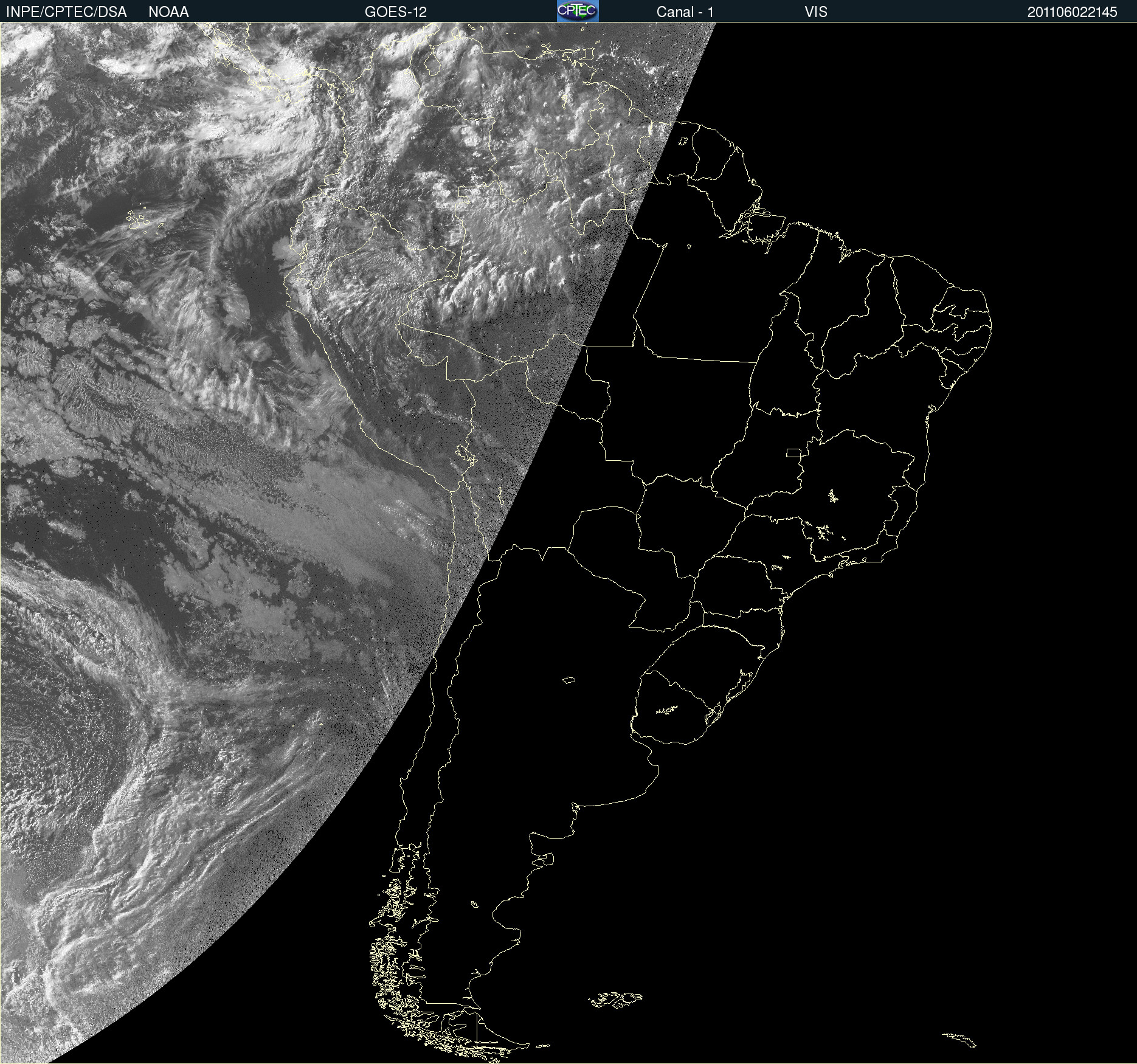Click the 'Canal - 1' channel label
1137x1064 pixels.
685,12
